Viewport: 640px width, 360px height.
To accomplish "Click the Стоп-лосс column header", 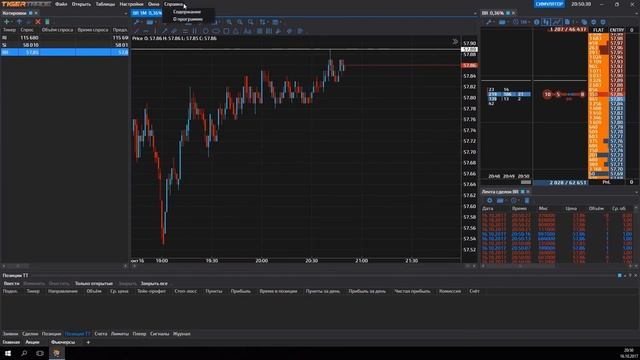I will coord(186,291).
